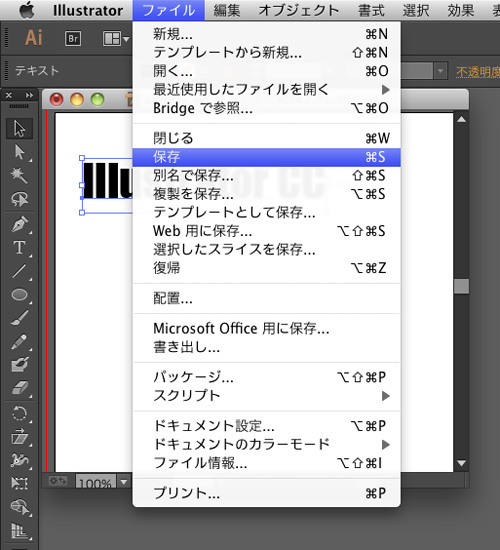The image size is (500, 550).
Task: Click the 不透明度 link in control bar
Action: (x=478, y=72)
